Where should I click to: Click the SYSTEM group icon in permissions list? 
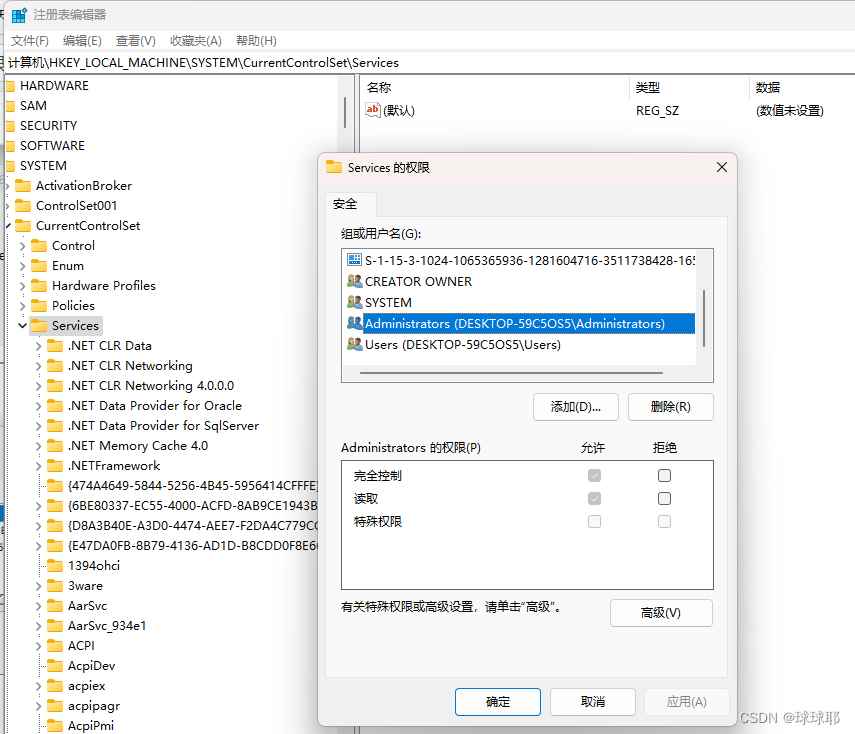tap(355, 301)
